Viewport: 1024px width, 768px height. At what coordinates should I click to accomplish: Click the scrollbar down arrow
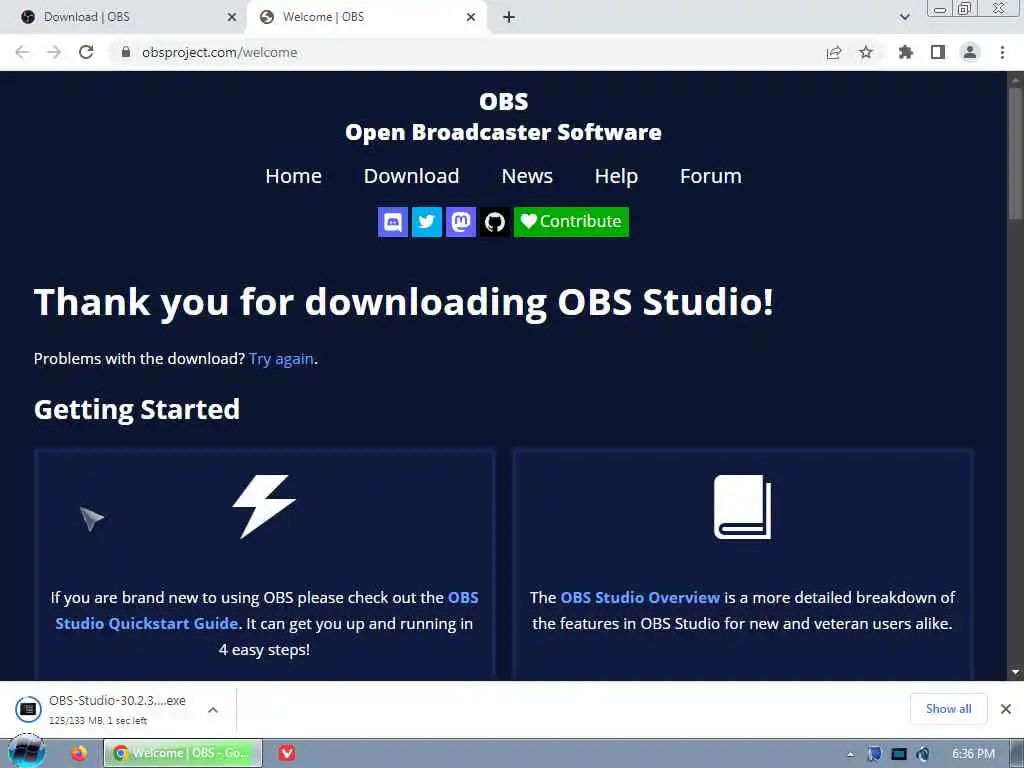tap(1015, 672)
